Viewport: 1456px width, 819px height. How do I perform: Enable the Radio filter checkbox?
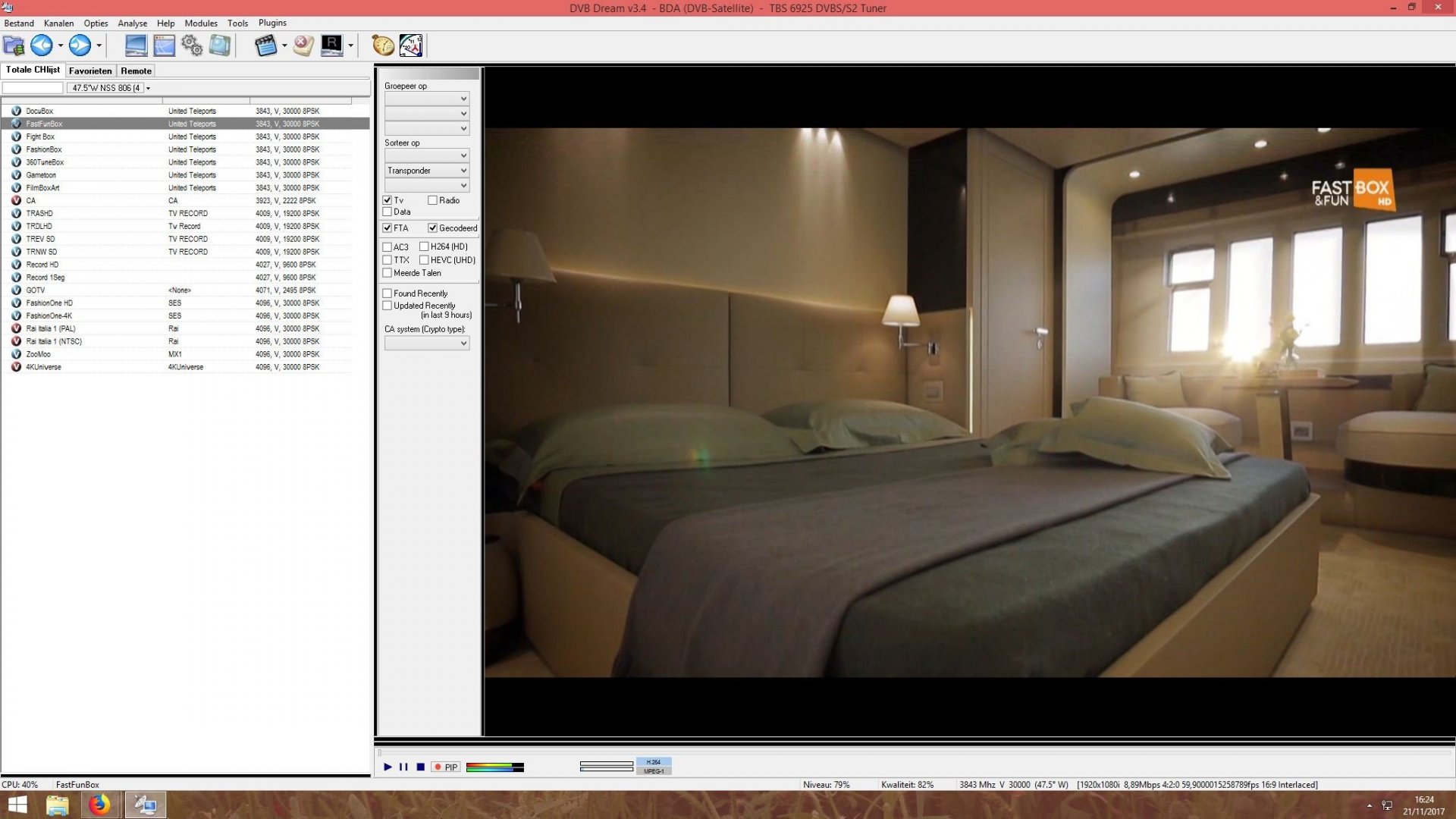432,200
